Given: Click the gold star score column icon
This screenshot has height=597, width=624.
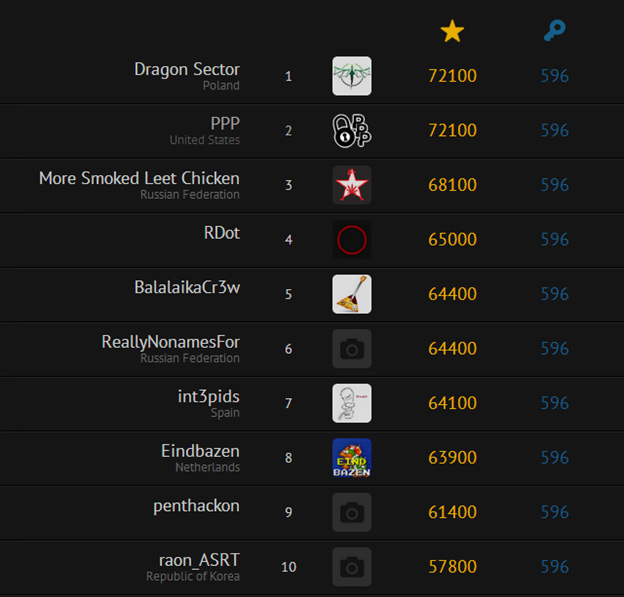Looking at the screenshot, I should [452, 31].
